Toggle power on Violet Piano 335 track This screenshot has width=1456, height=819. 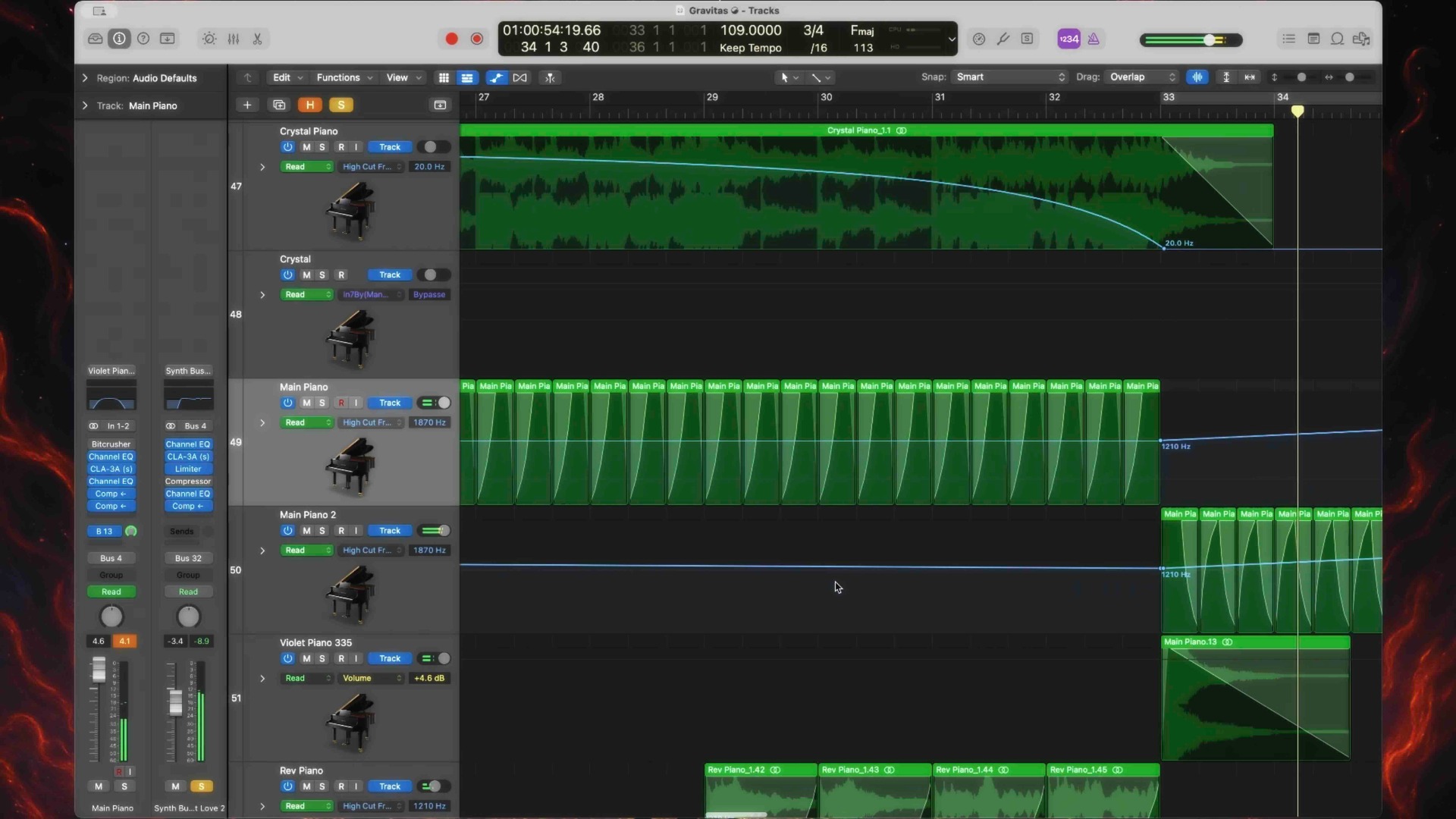pyautogui.click(x=287, y=658)
